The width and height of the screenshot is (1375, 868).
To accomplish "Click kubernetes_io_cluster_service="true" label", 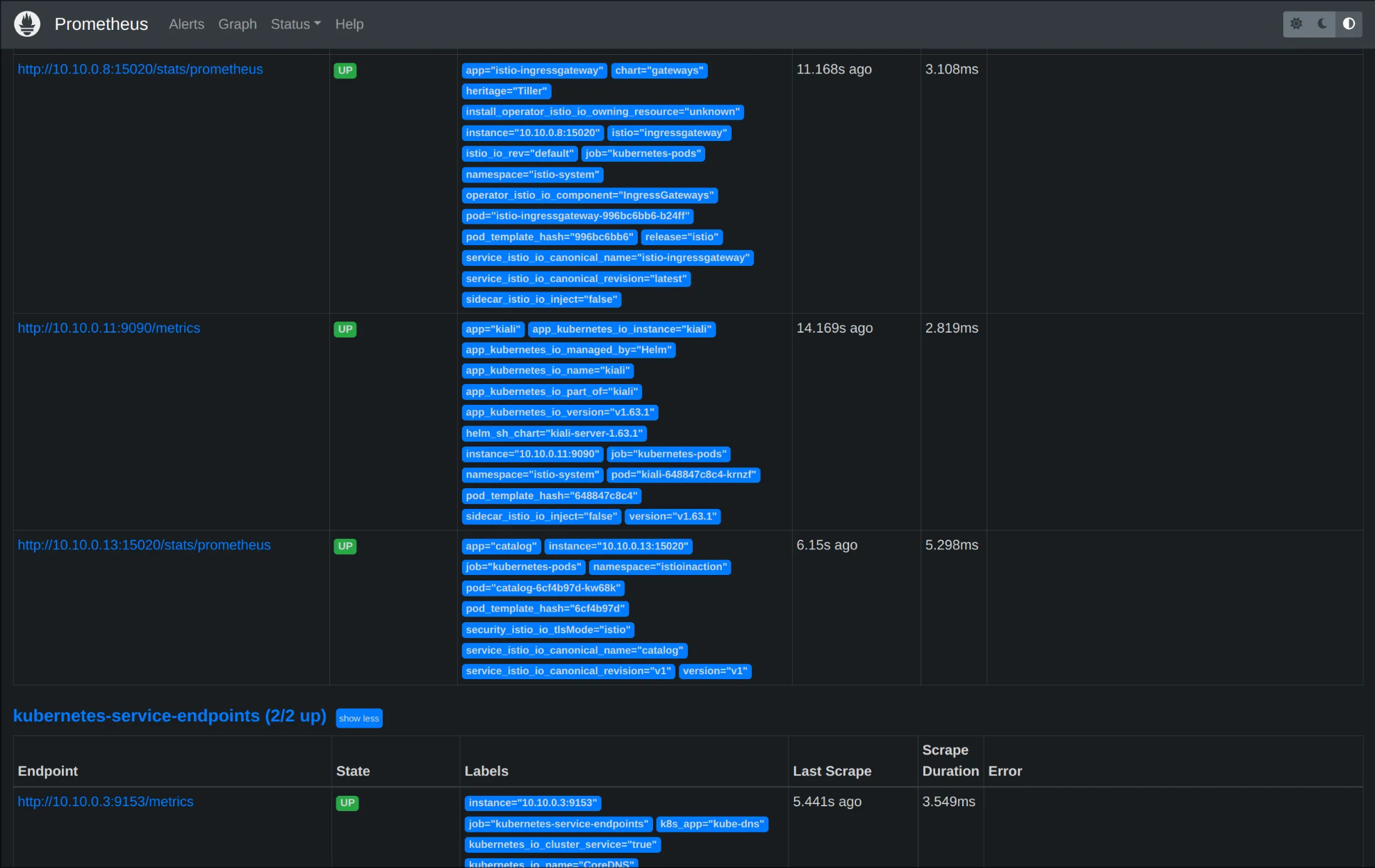I will 563,846.
